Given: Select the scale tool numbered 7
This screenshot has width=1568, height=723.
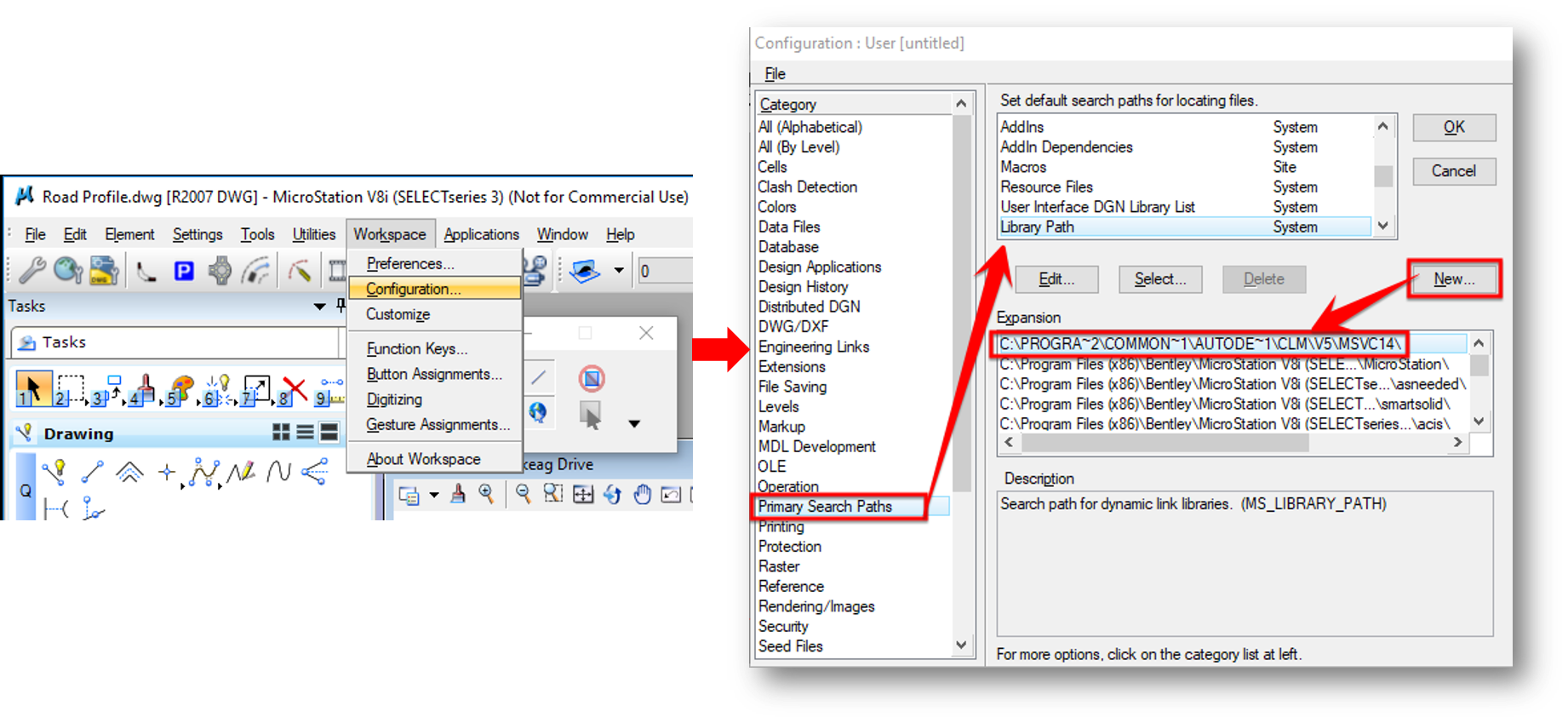Looking at the screenshot, I should tap(255, 389).
